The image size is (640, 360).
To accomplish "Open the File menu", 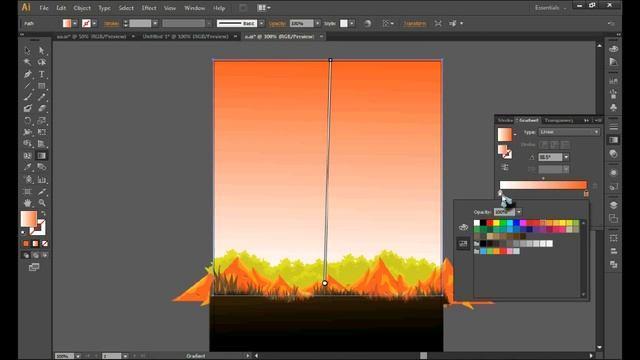I will pos(44,8).
